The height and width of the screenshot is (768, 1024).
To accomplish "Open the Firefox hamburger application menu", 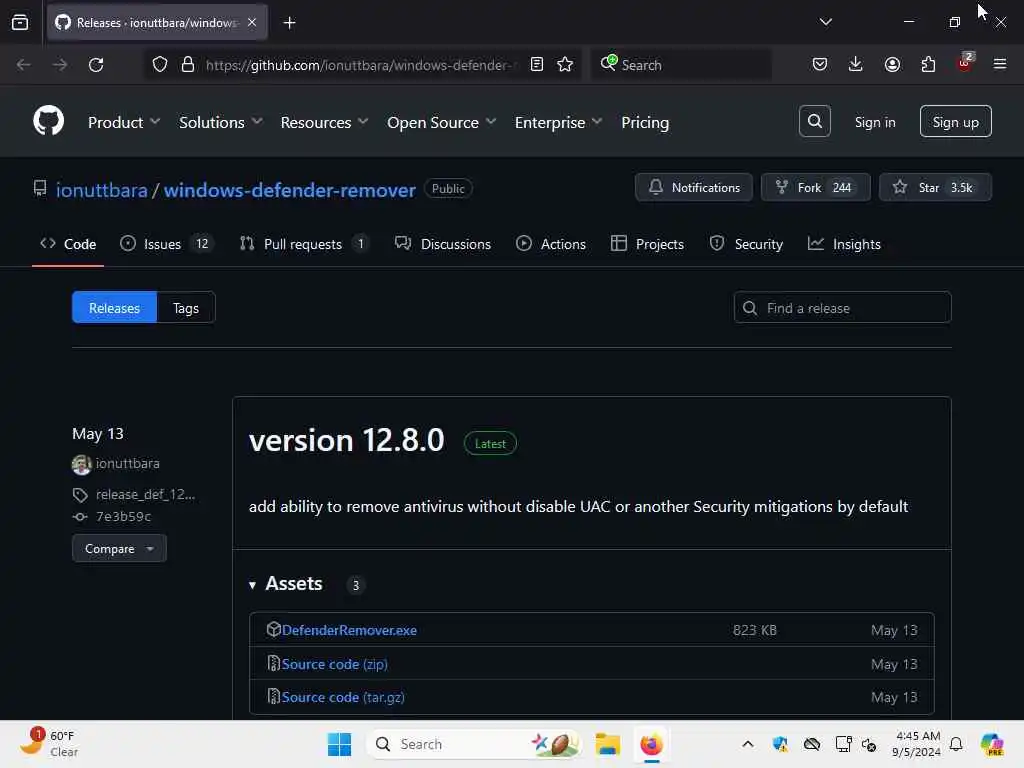I will [1000, 64].
